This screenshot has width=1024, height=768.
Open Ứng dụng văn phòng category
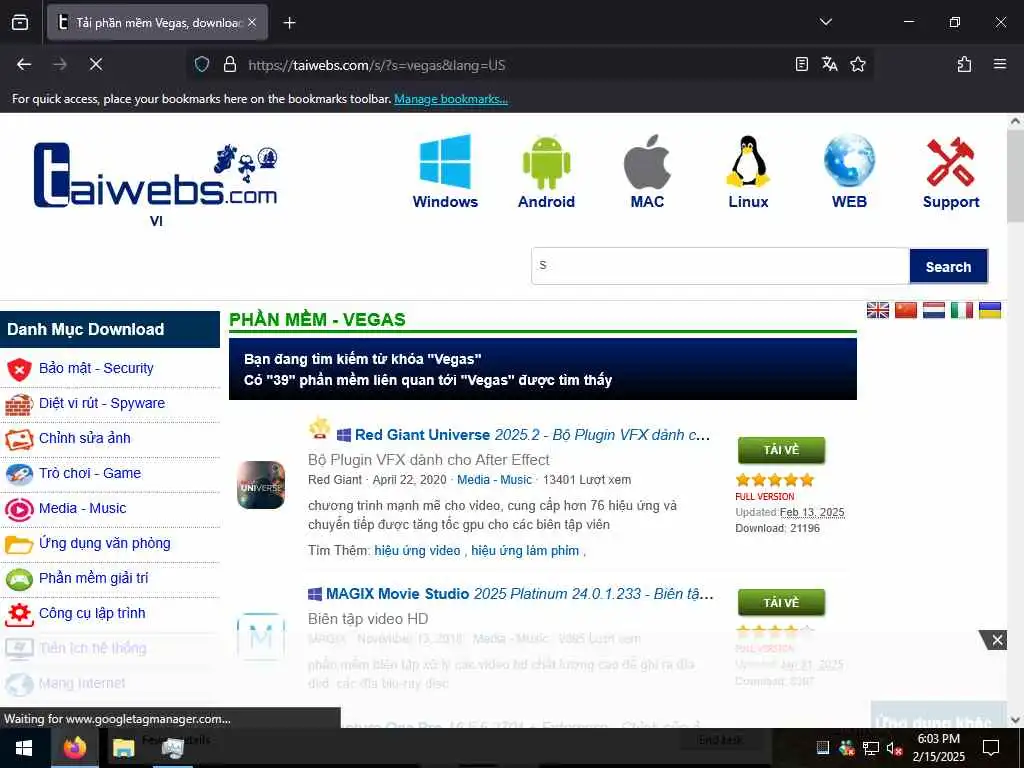(104, 543)
